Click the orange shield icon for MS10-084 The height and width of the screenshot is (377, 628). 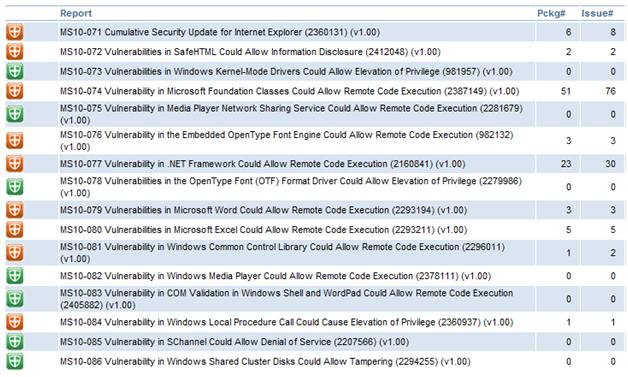point(15,322)
